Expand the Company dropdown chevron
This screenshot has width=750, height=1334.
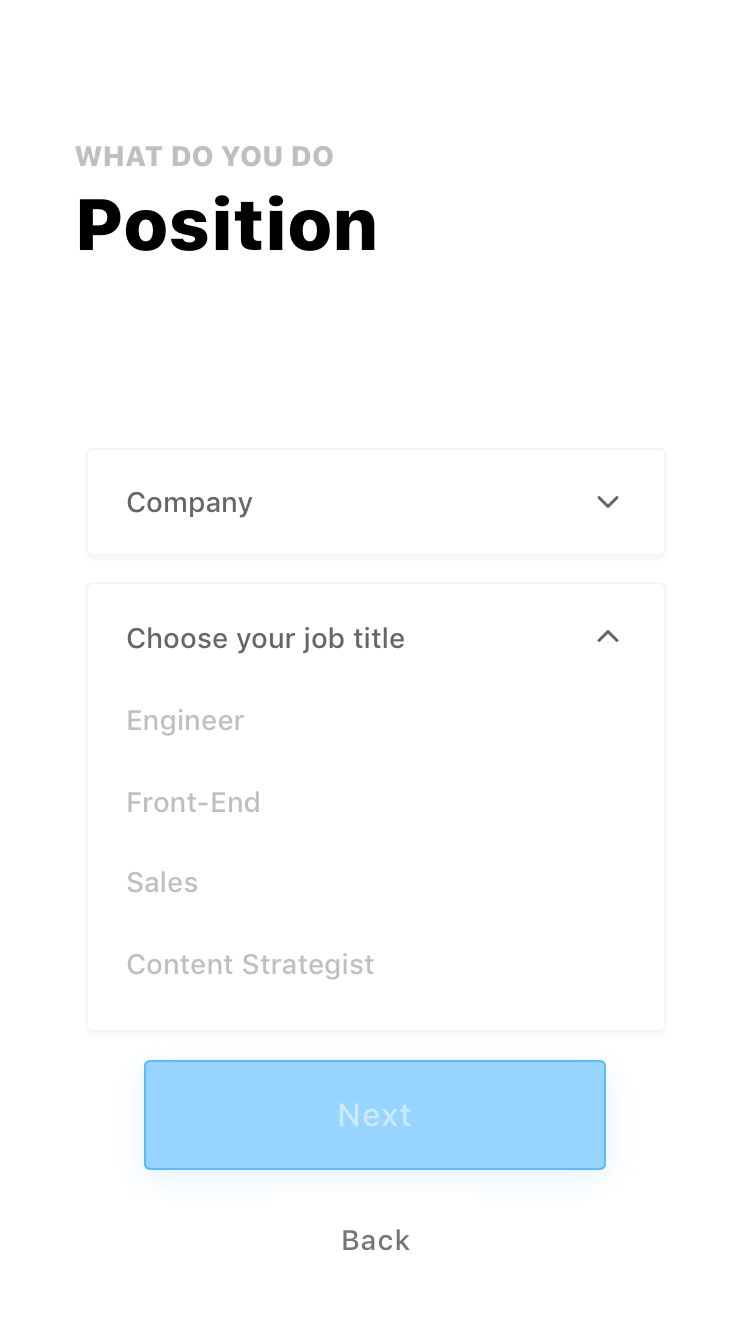(608, 502)
